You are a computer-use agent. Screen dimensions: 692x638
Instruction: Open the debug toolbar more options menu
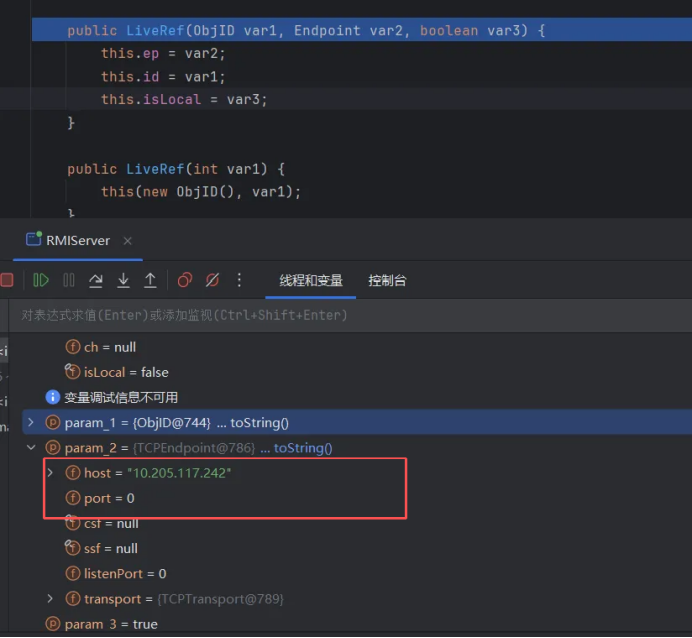239,281
